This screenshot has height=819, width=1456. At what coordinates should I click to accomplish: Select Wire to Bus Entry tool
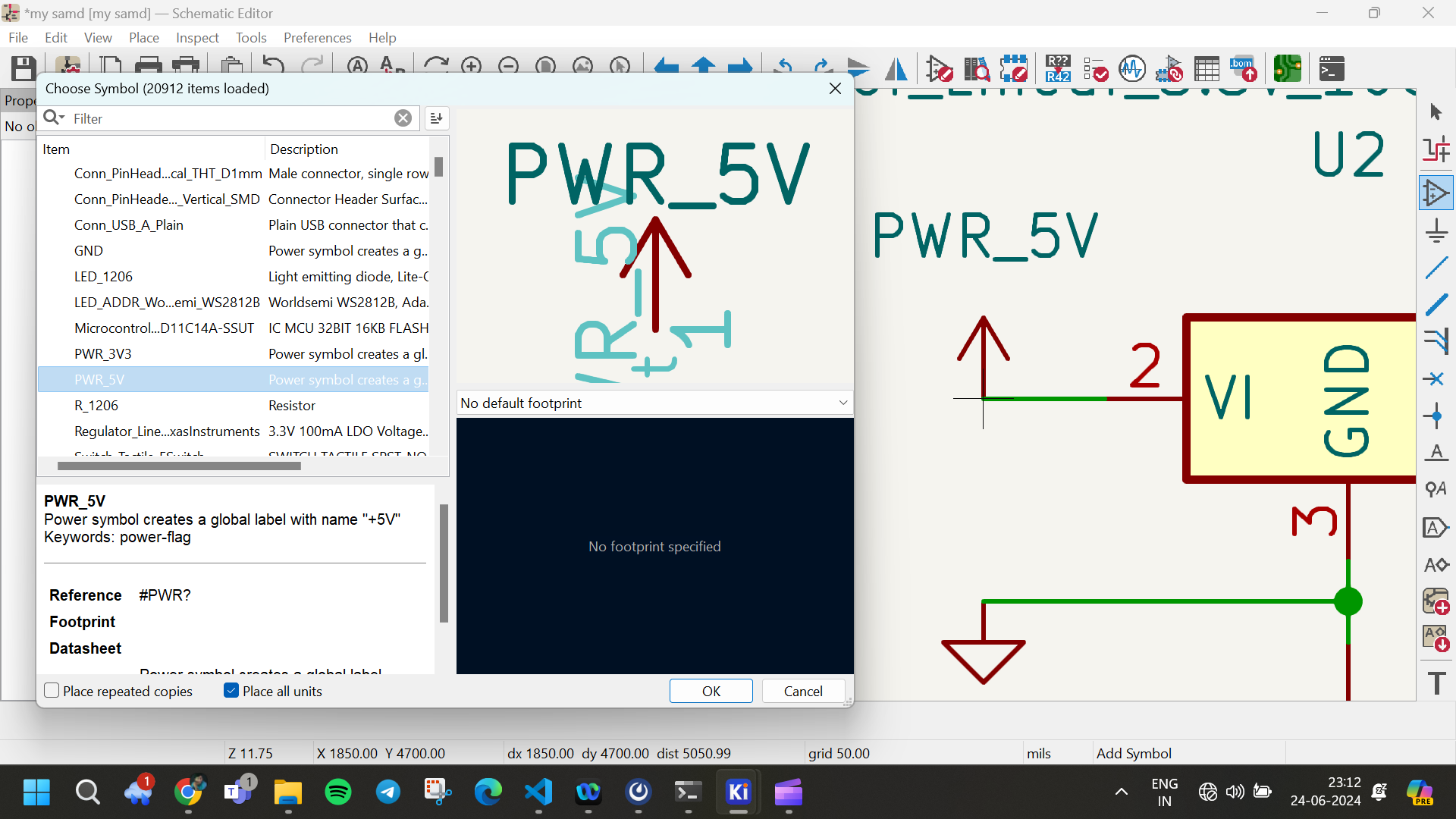1436,341
